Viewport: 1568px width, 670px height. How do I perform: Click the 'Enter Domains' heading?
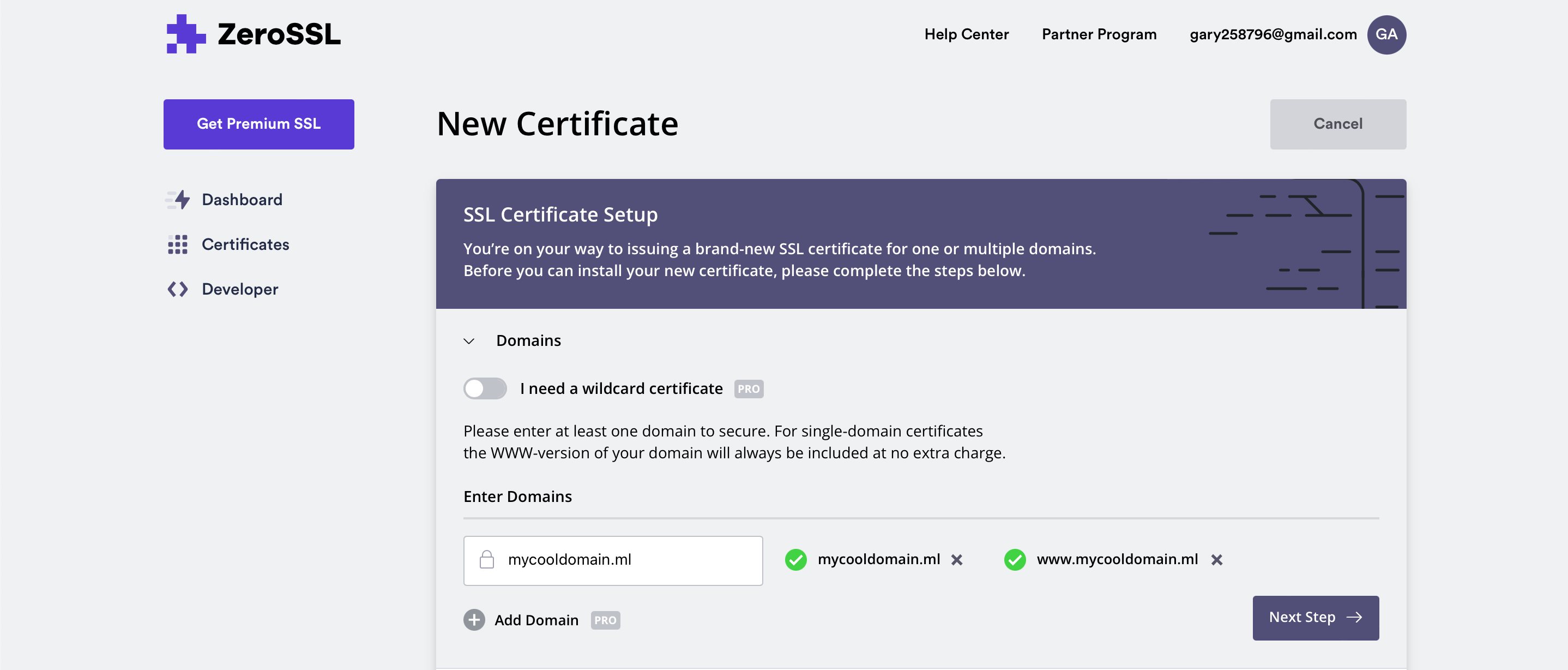point(517,496)
